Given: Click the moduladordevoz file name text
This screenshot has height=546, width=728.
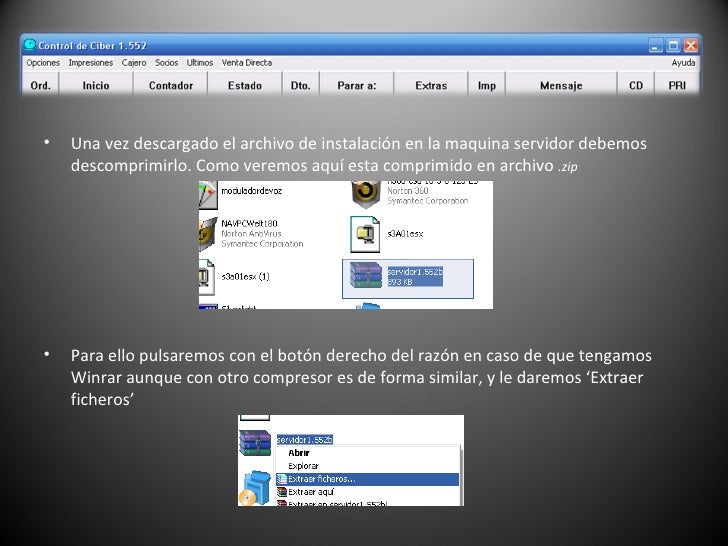Looking at the screenshot, I should click(x=251, y=191).
